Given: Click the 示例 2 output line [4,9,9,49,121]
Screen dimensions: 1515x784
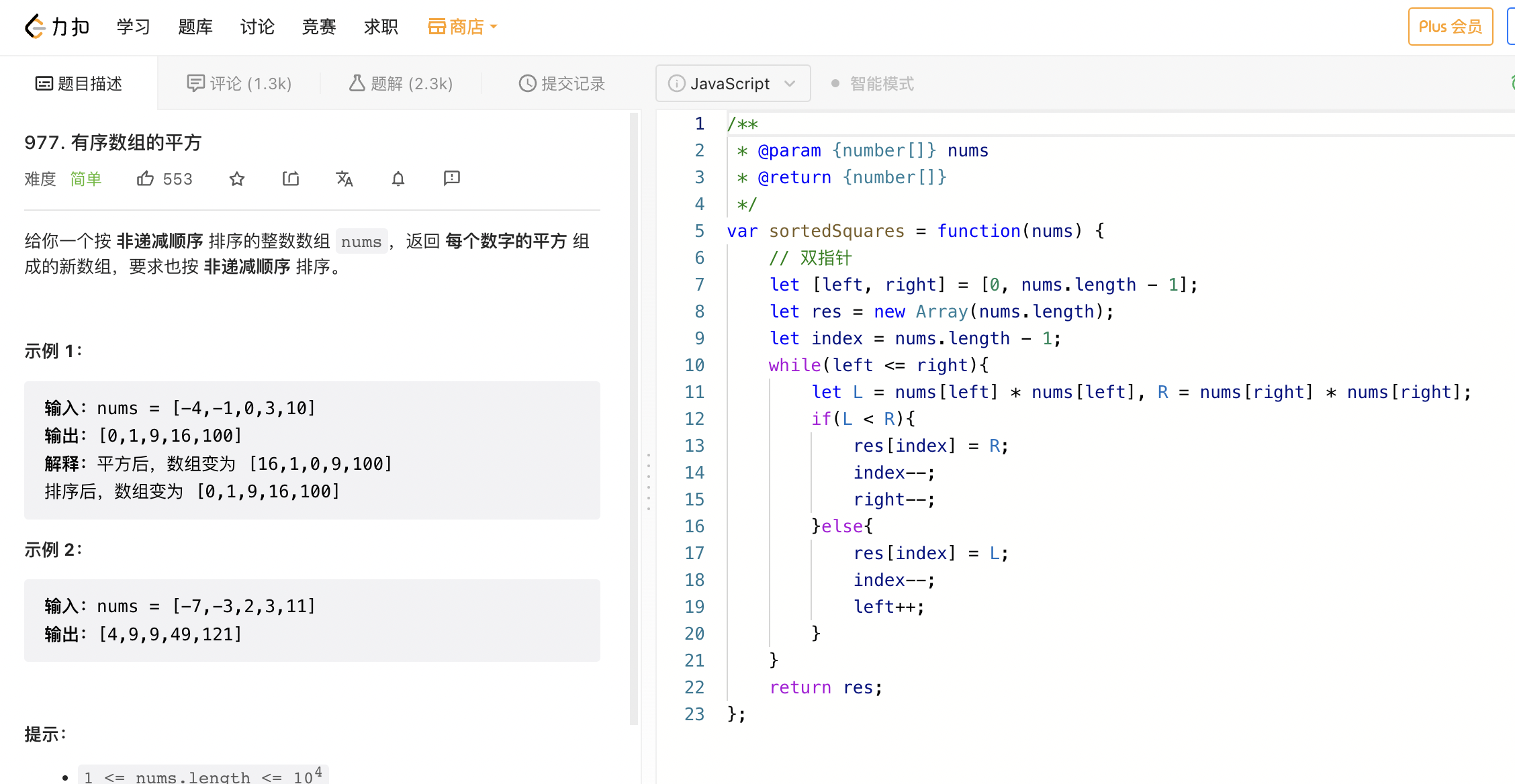Looking at the screenshot, I should point(143,634).
